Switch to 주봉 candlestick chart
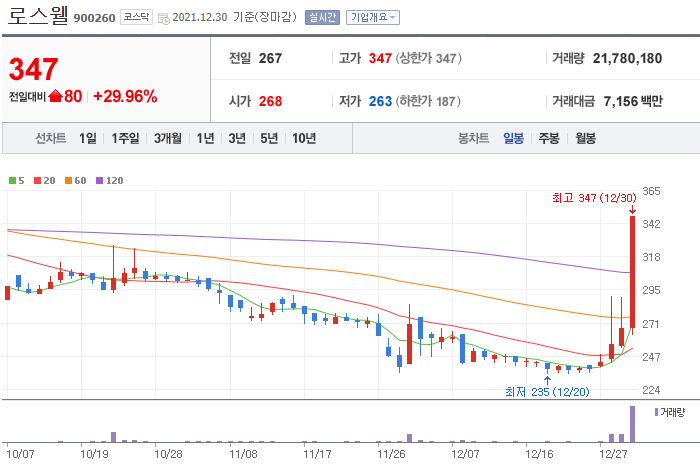The height and width of the screenshot is (468, 700). (549, 138)
